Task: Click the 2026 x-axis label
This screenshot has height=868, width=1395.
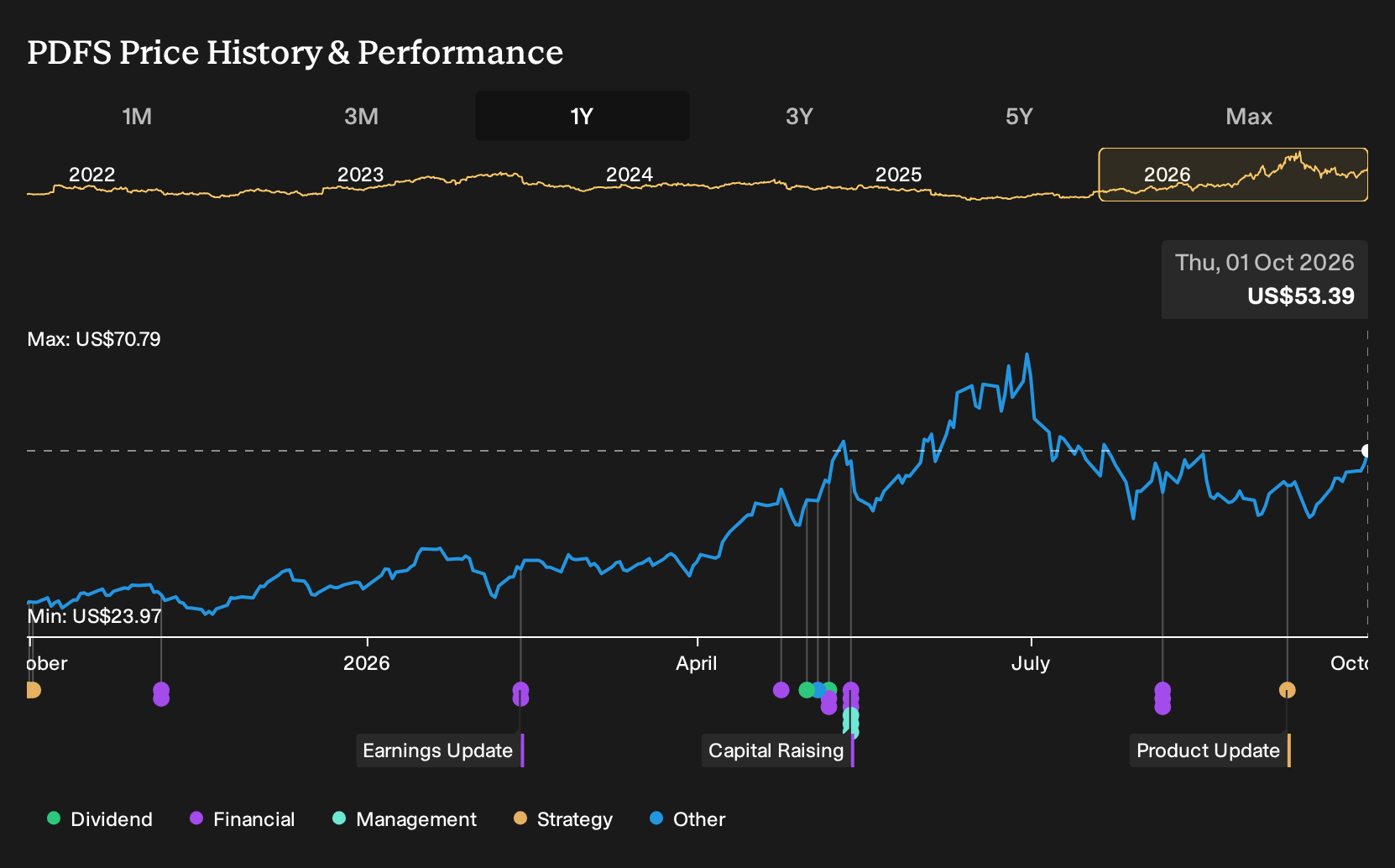Action: tap(367, 663)
